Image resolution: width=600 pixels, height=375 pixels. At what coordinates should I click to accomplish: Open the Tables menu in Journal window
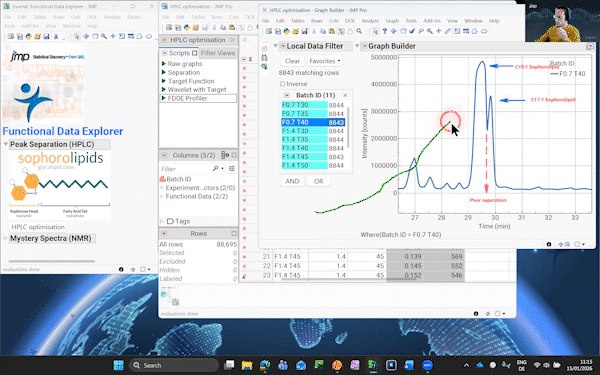pos(39,17)
